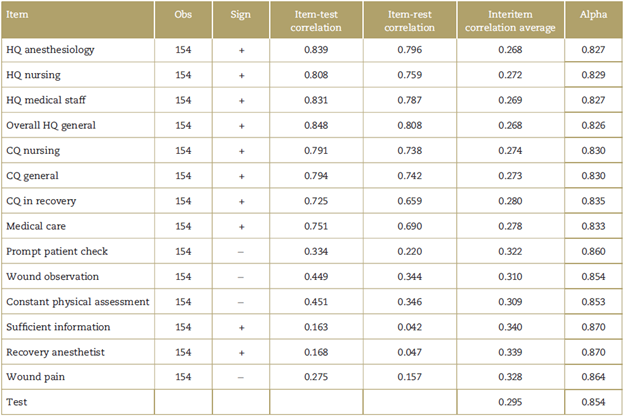Select the HQ nursing item cell
The image size is (624, 416).
[36, 75]
